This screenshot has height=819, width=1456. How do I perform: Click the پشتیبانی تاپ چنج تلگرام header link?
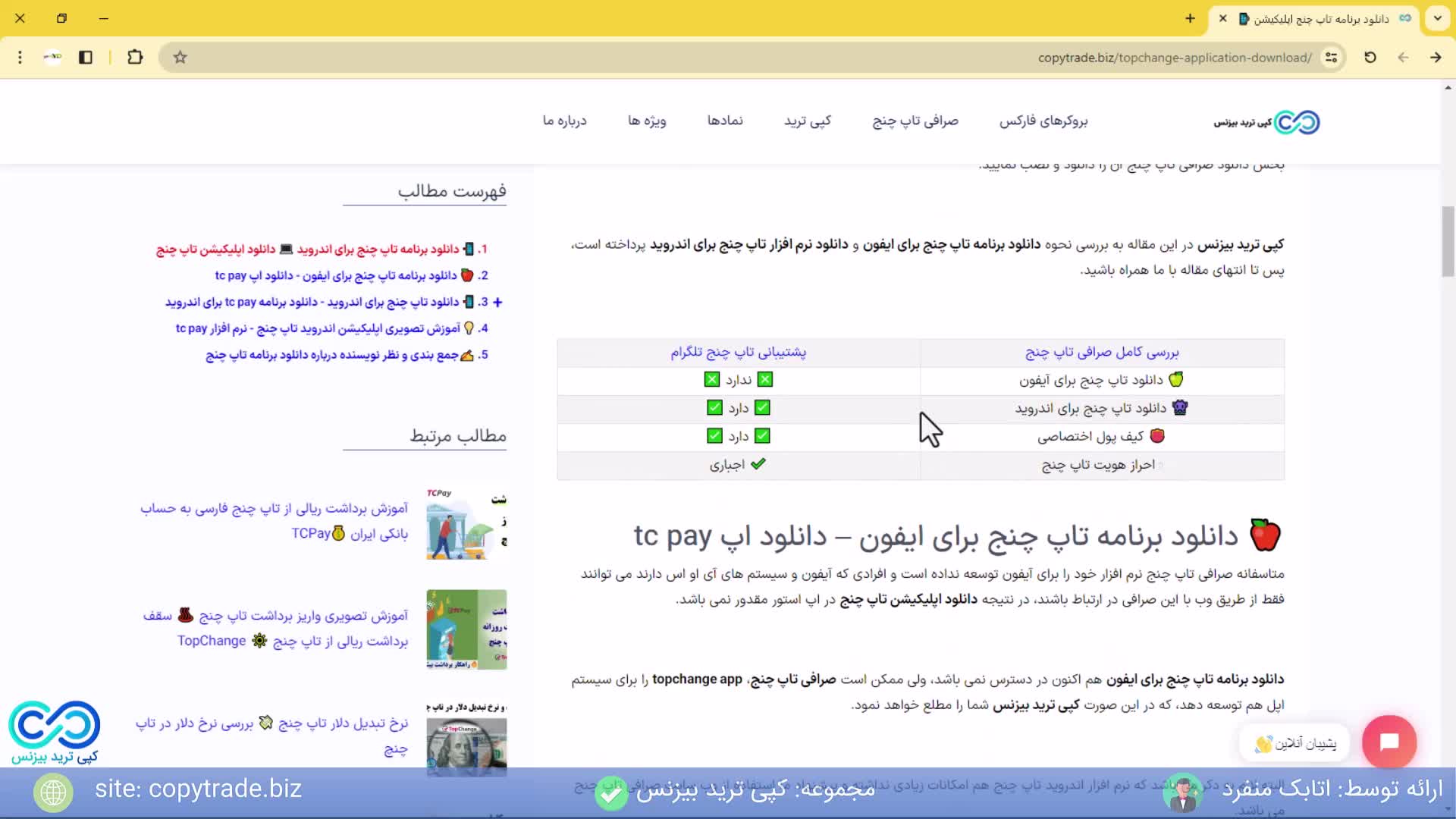click(x=738, y=353)
